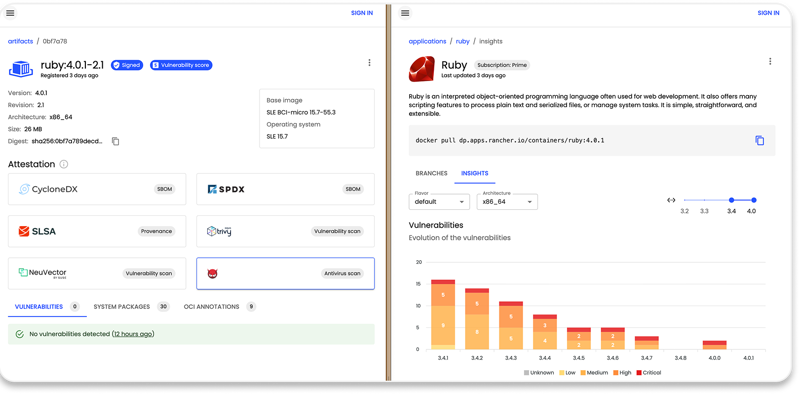
Task: Show Attestation info tooltip icon
Action: 64,164
